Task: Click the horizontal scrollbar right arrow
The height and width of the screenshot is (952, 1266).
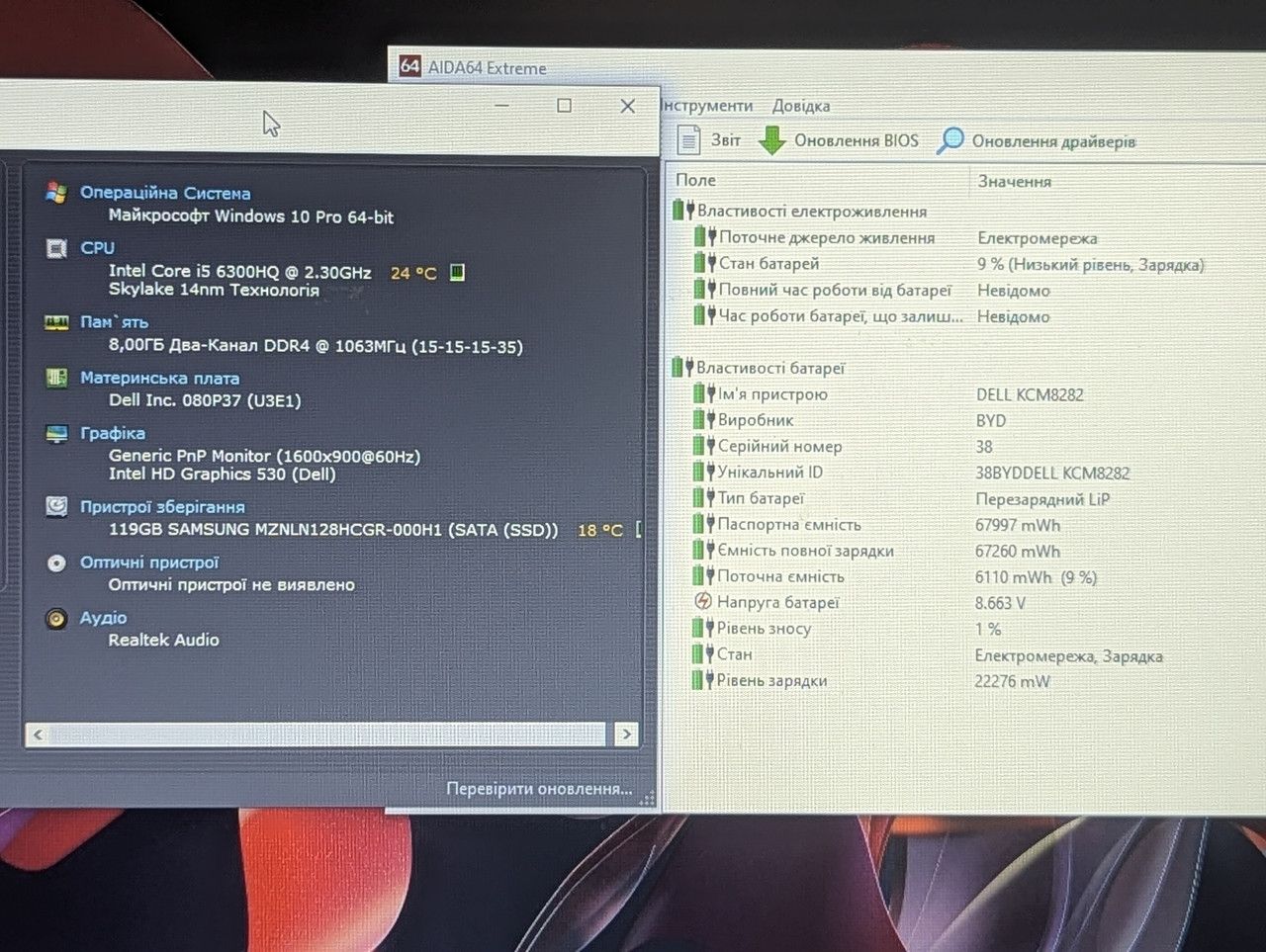Action: coord(625,735)
